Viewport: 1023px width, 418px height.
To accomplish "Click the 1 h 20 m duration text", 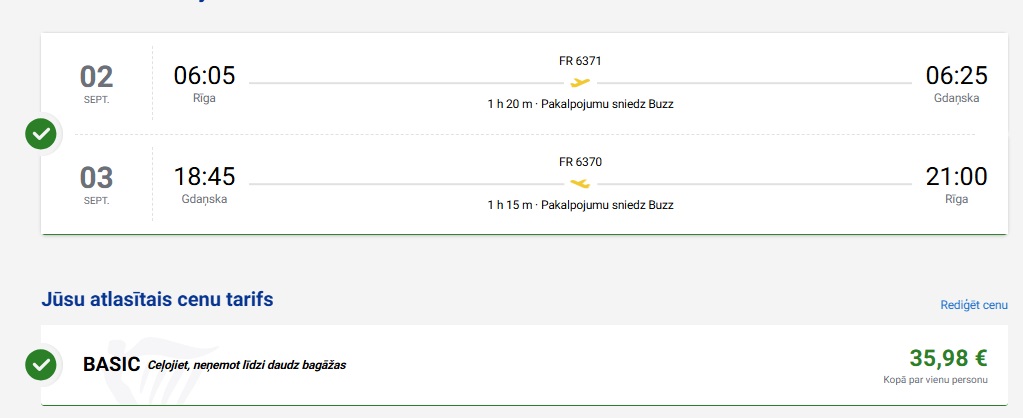I will coord(509,104).
